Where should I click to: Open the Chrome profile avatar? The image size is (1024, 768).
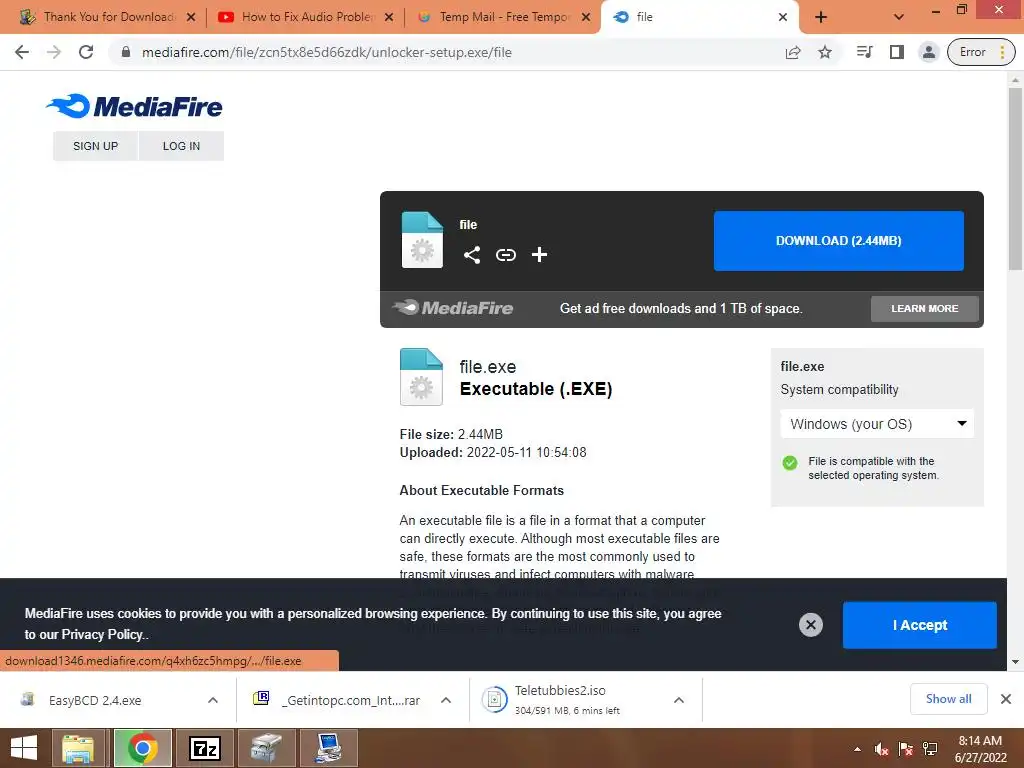(928, 52)
